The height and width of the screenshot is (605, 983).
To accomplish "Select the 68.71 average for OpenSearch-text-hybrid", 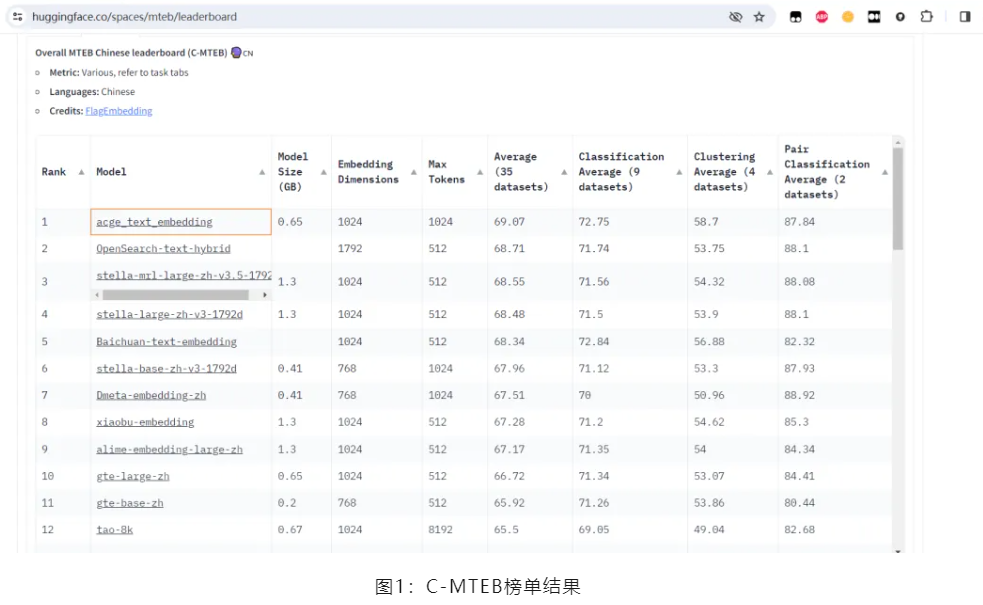I will (509, 249).
